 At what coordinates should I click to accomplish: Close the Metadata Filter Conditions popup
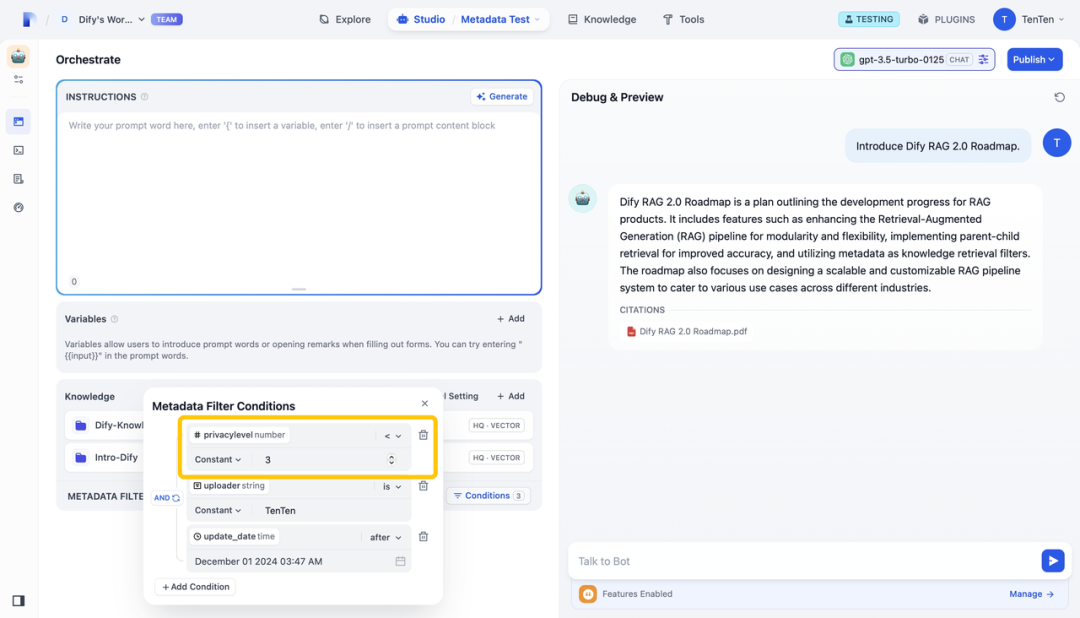pyautogui.click(x=424, y=404)
